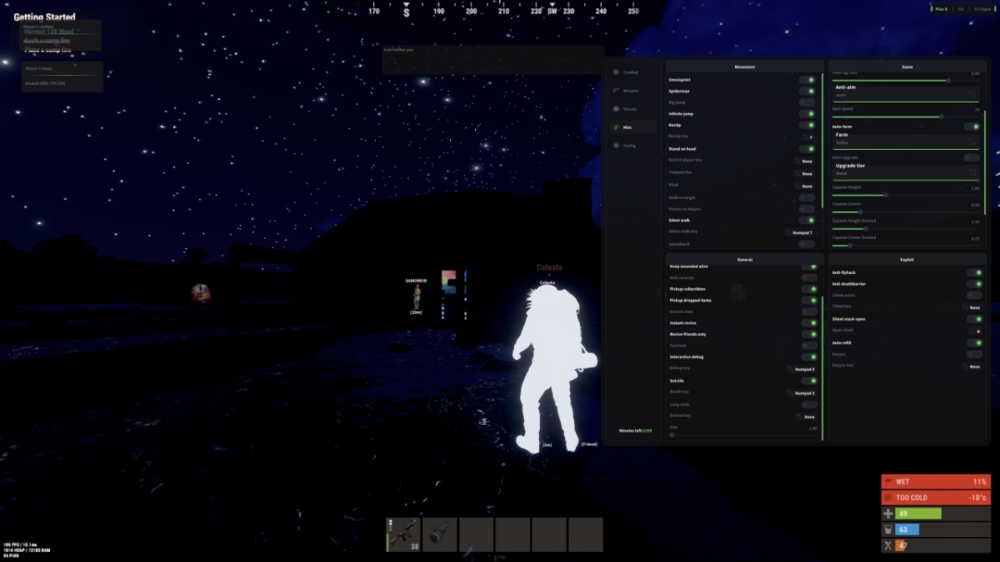Disable the Silent walk toggle
This screenshot has height=562, width=1000.
tap(807, 221)
